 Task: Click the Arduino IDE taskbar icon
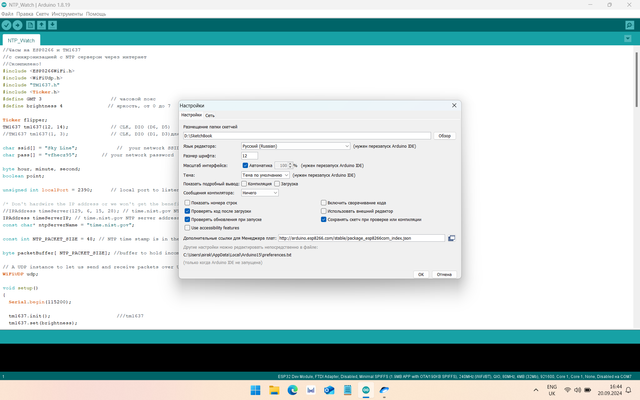pyautogui.click(x=366, y=391)
